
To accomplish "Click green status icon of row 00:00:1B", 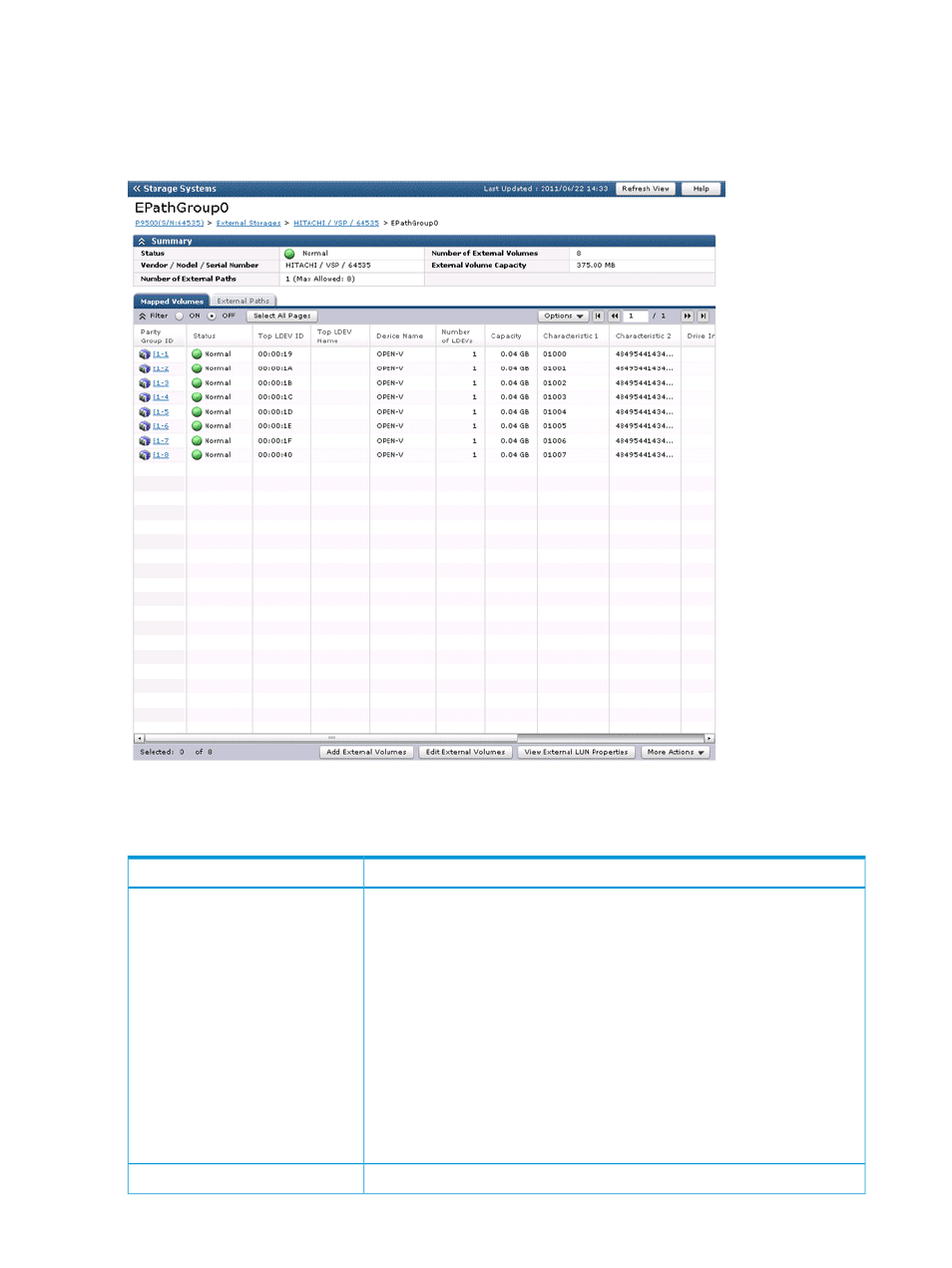I will coord(197,383).
